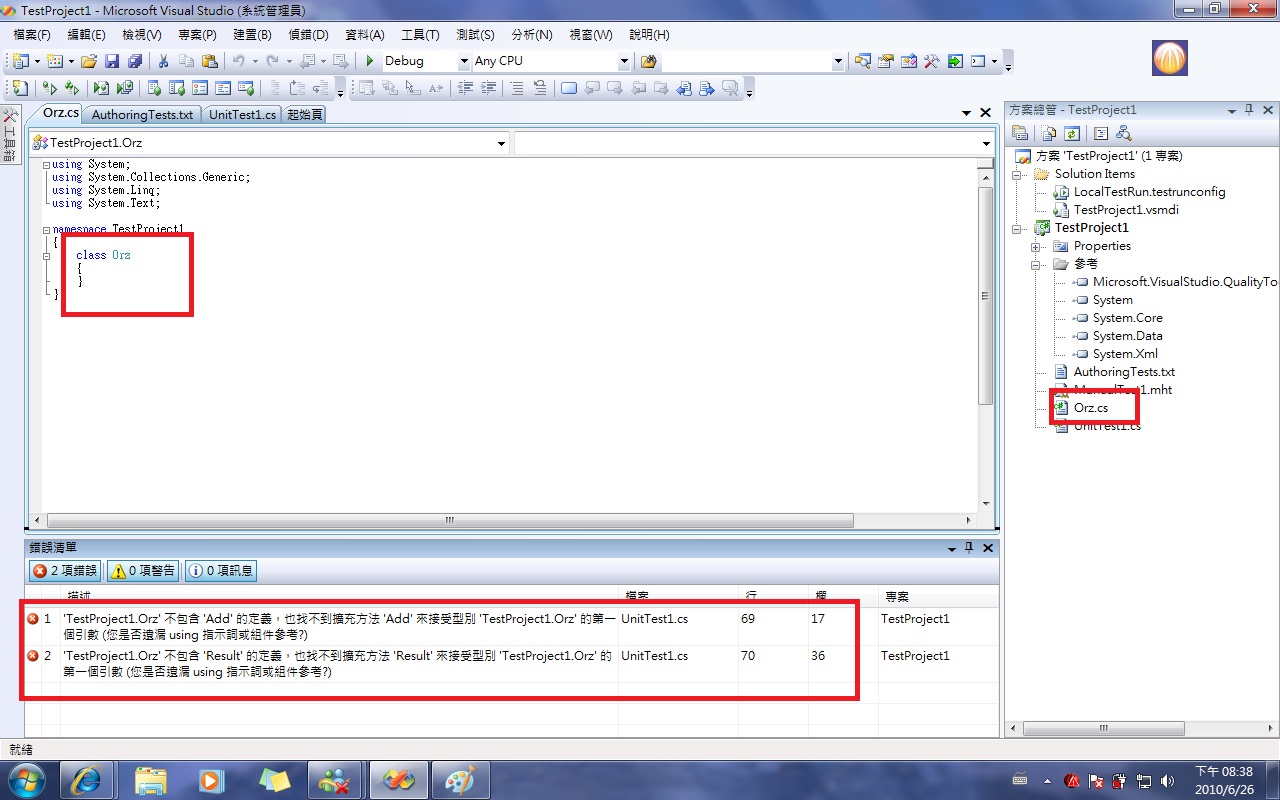Toggle the 0 項訊息 messages filter

[220, 571]
